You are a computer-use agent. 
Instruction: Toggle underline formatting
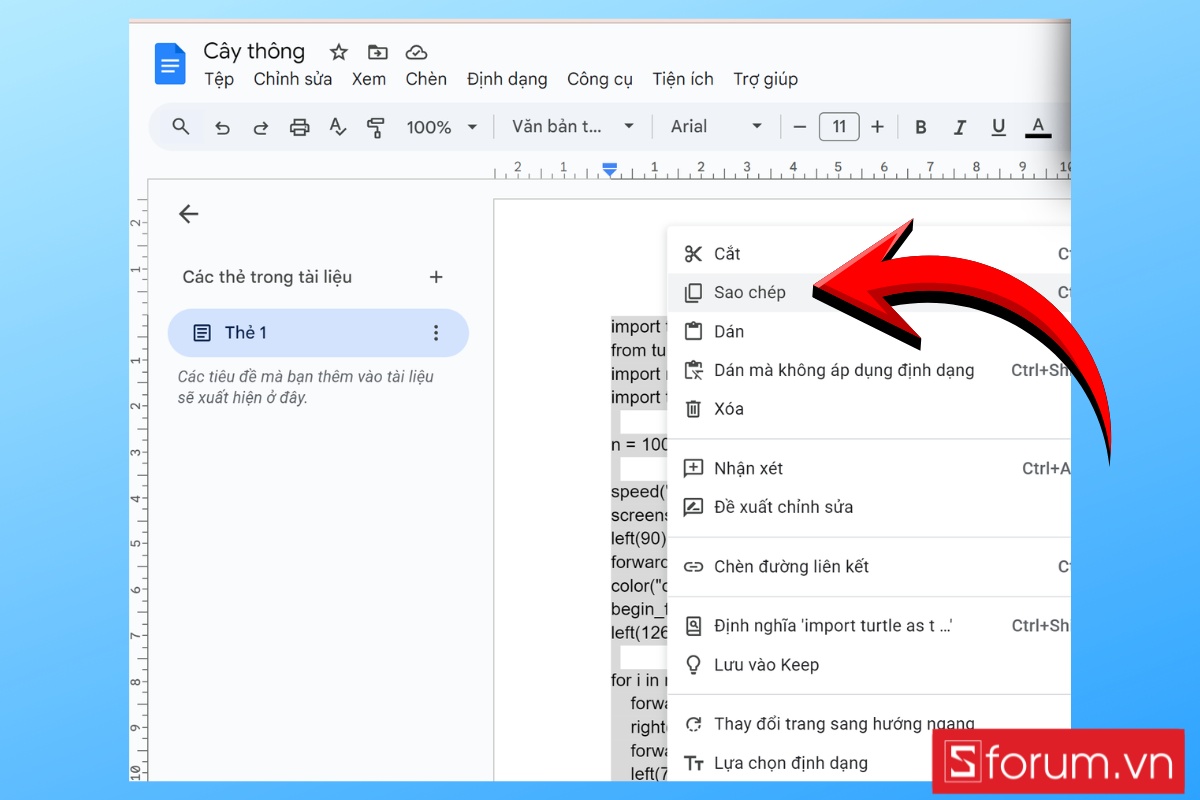tap(998, 127)
